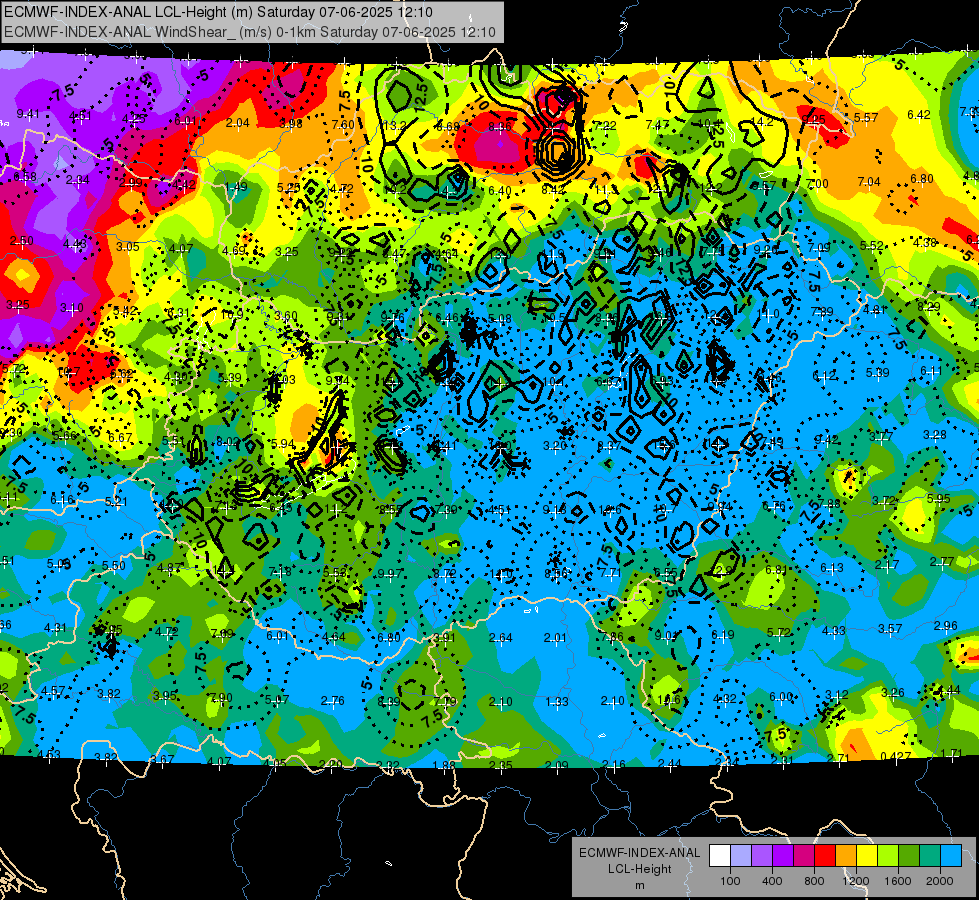Click the shear value 5.52
Viewport: 979px width, 900px height.
click(871, 245)
